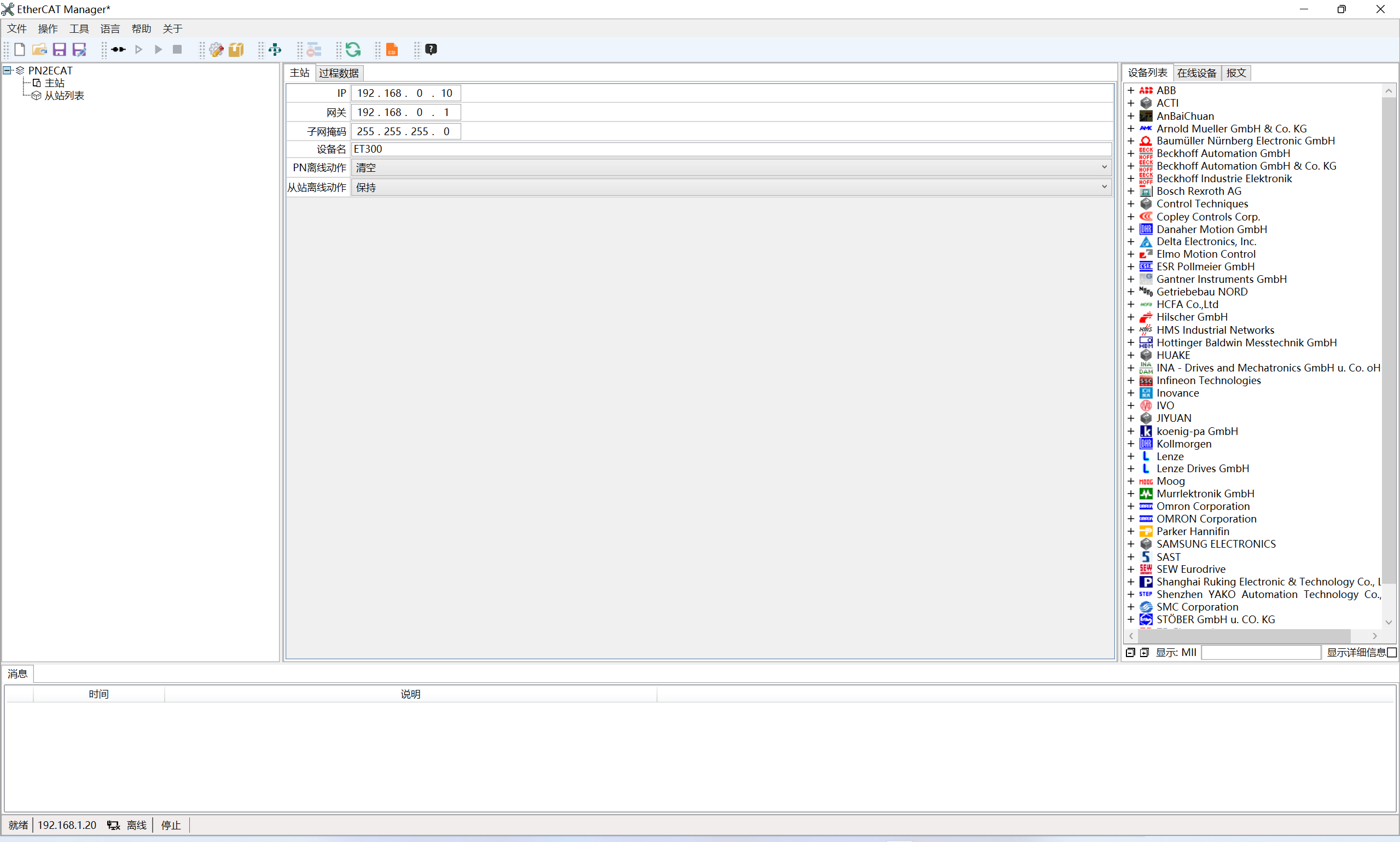Click the connect plug icon

tap(118, 49)
